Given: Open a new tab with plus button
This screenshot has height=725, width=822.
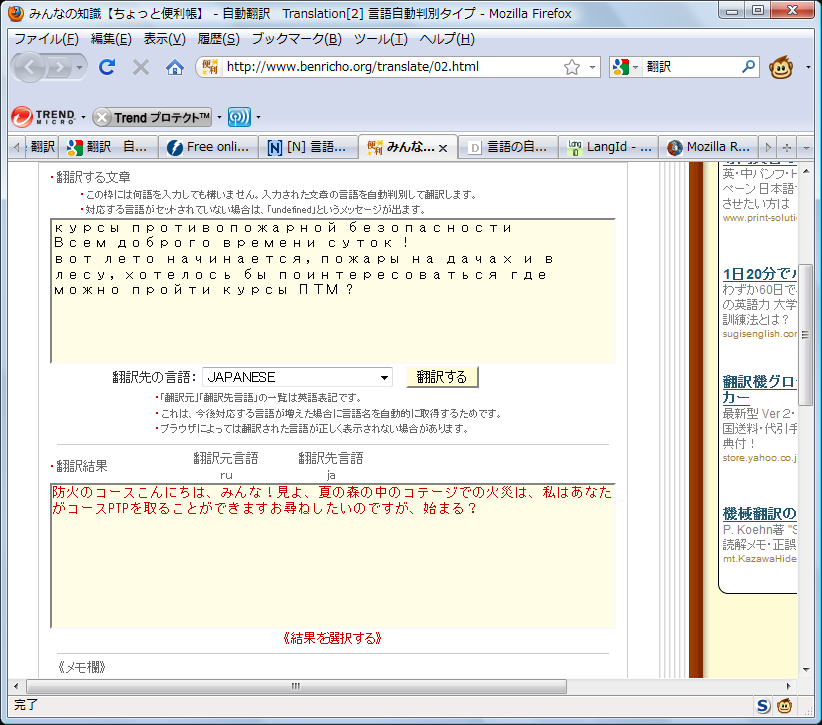Looking at the screenshot, I should click(x=786, y=147).
